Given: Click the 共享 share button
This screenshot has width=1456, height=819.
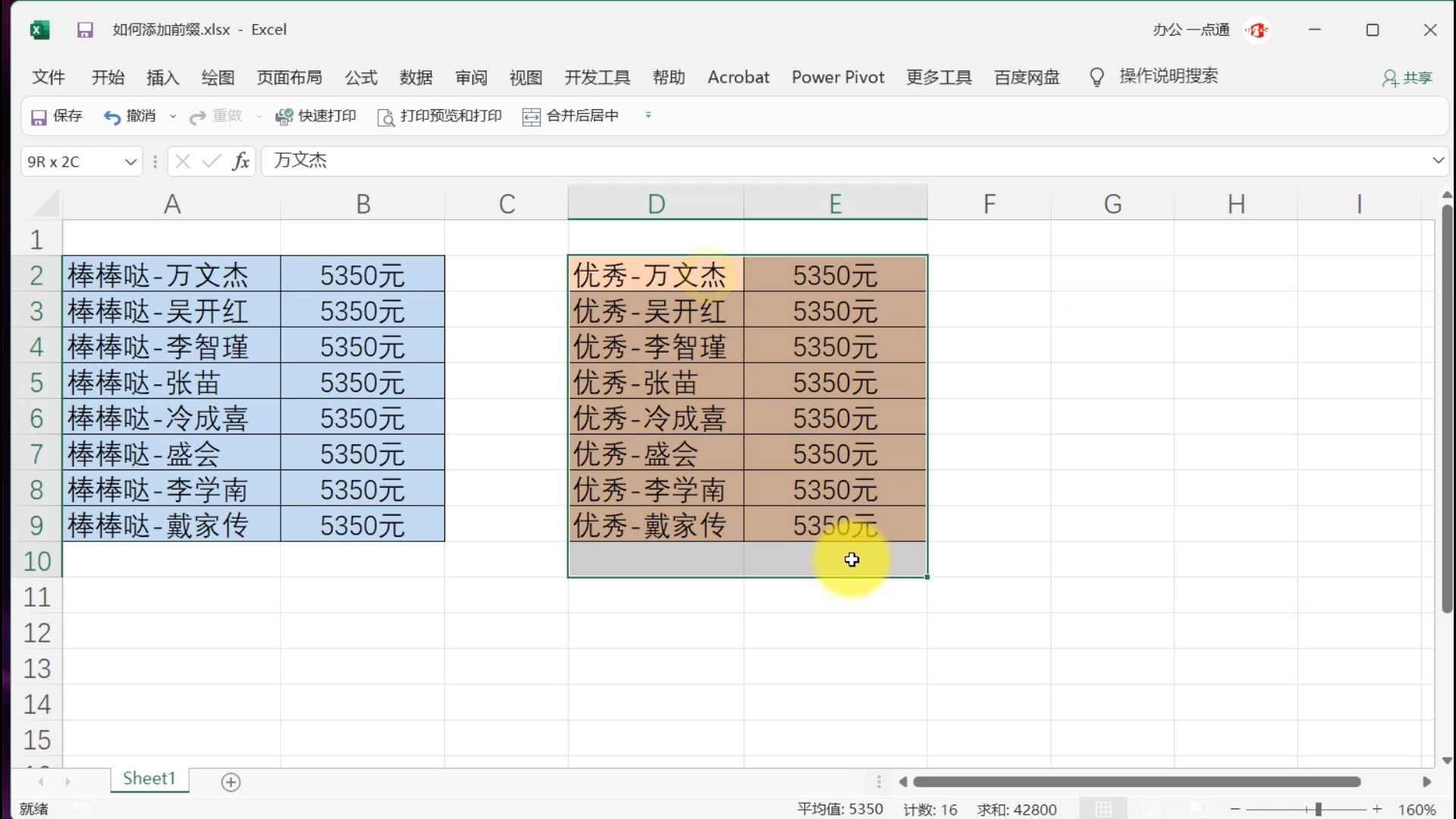Looking at the screenshot, I should click(1407, 78).
